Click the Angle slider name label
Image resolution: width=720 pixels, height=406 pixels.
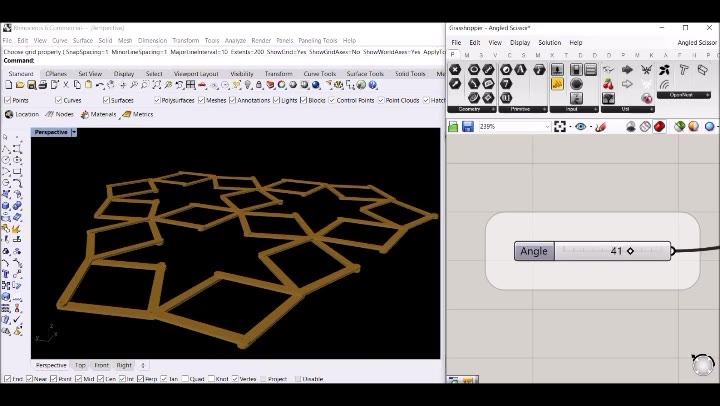(534, 251)
